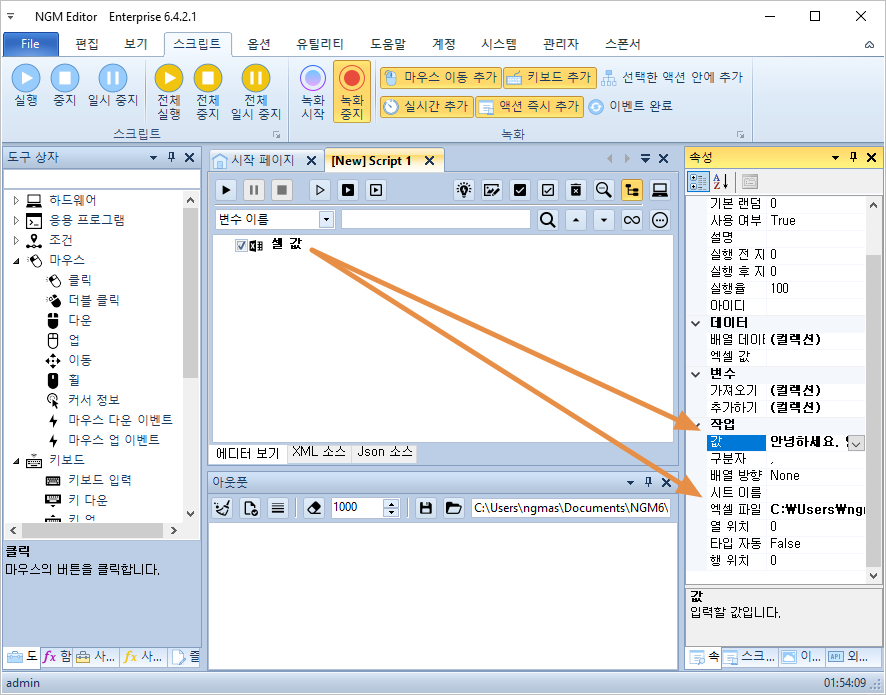Screen dimensions: 886x695
Task: Click the ellipsis circle icon
Action: coord(659,220)
